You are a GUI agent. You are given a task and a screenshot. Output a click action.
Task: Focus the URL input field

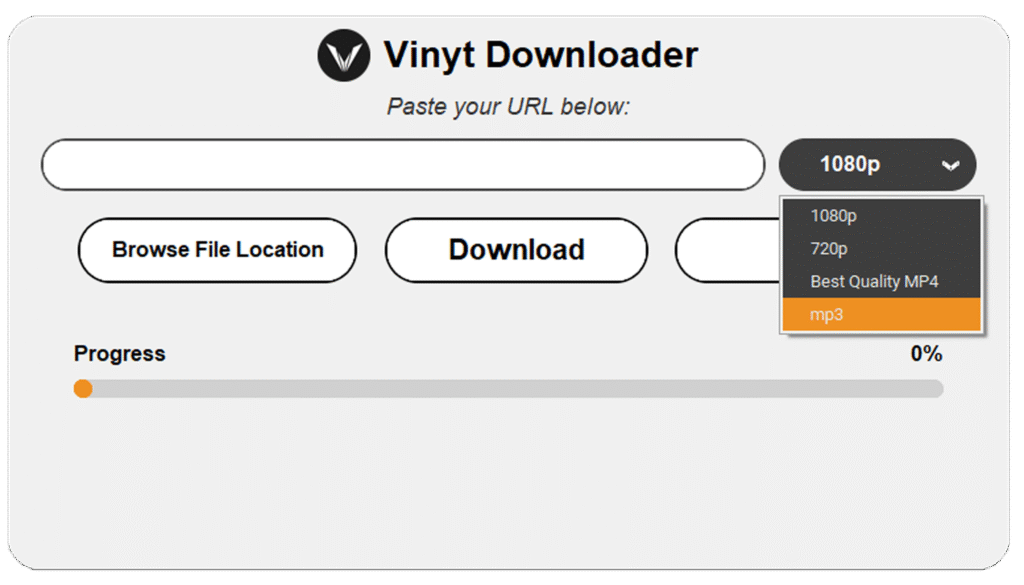click(402, 165)
